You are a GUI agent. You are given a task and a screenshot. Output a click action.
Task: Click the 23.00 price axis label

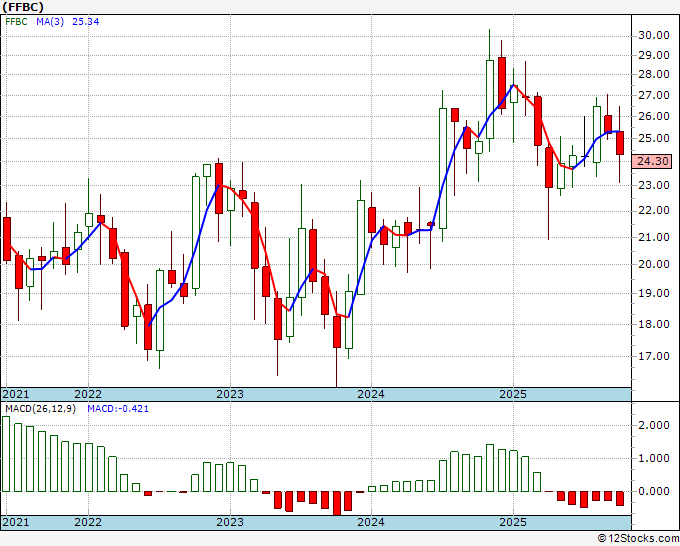(654, 185)
